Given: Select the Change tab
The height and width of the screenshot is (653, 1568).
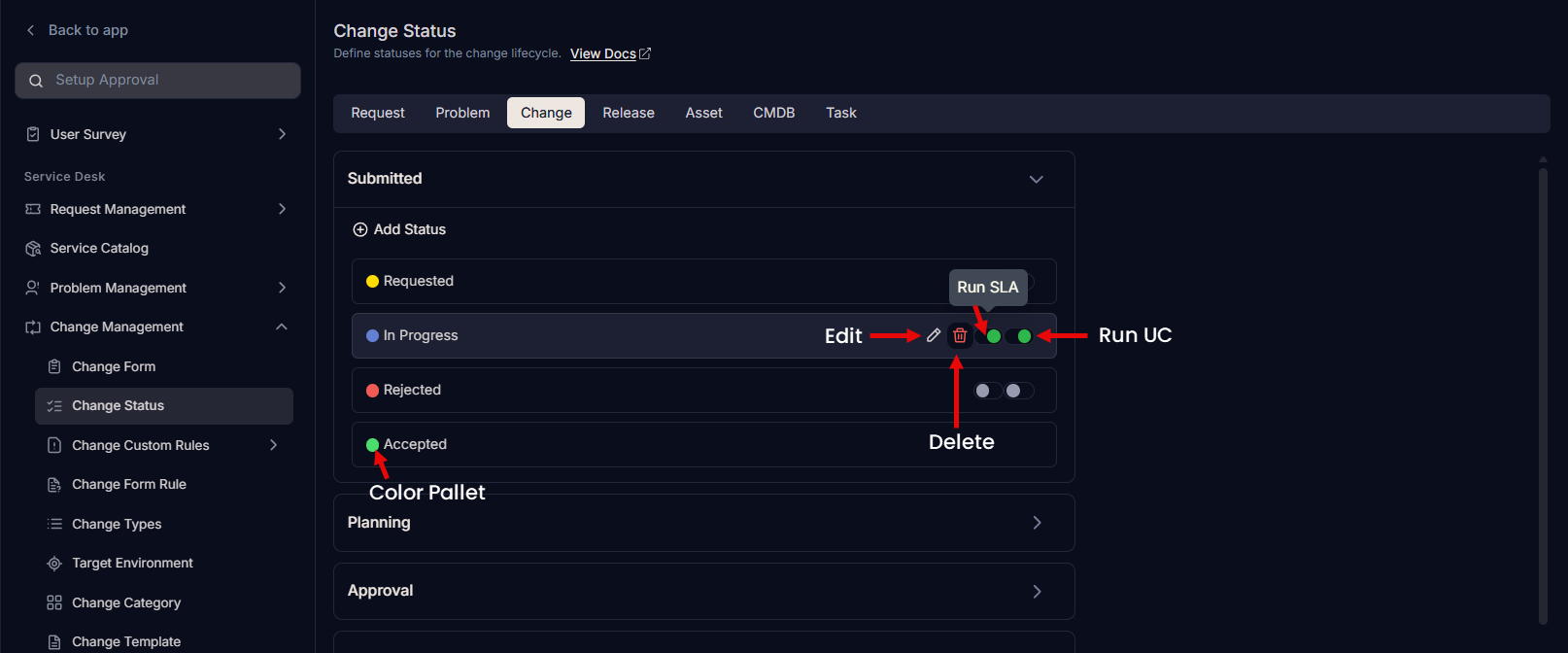Looking at the screenshot, I should point(546,113).
